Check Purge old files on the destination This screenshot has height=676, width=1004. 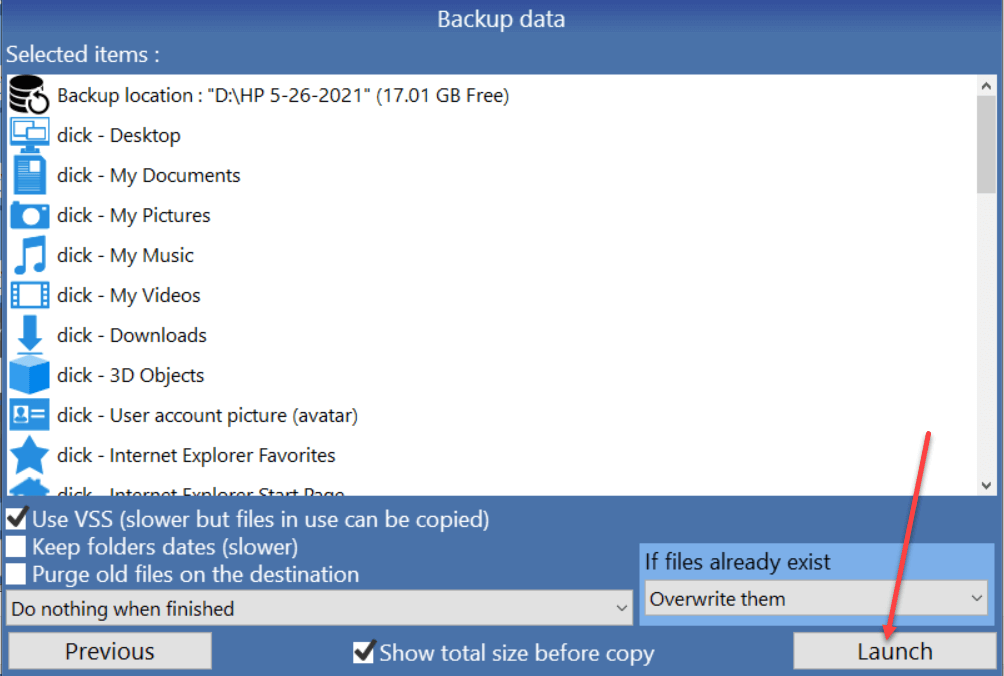[16, 574]
